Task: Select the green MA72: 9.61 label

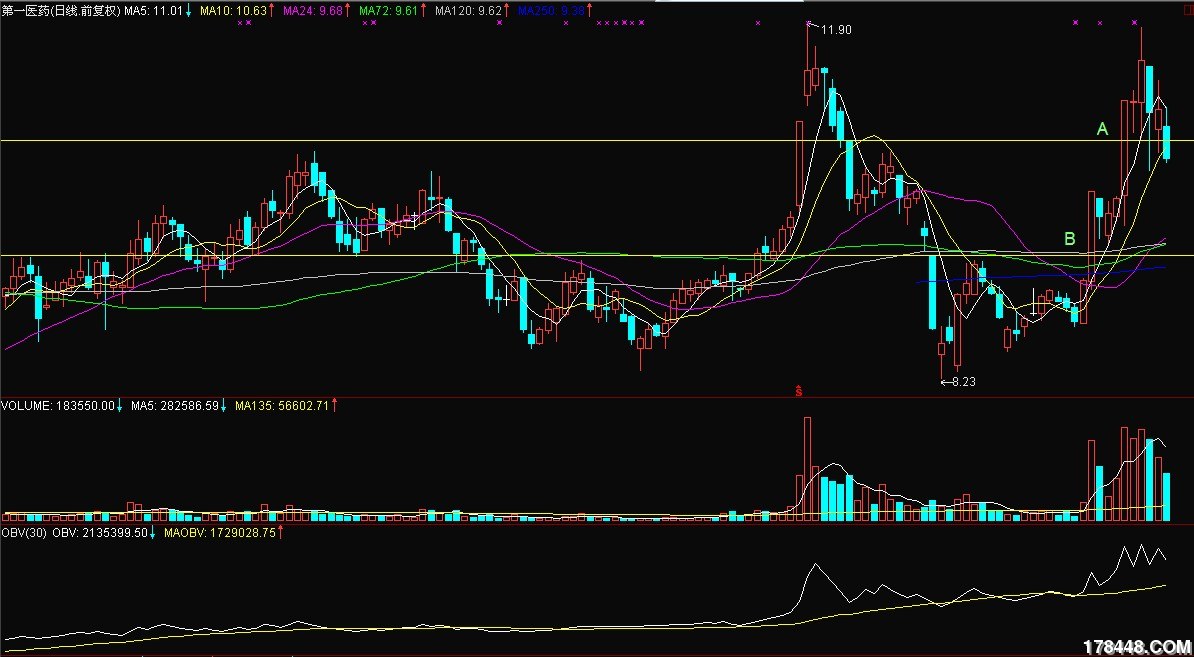Action: click(x=388, y=10)
